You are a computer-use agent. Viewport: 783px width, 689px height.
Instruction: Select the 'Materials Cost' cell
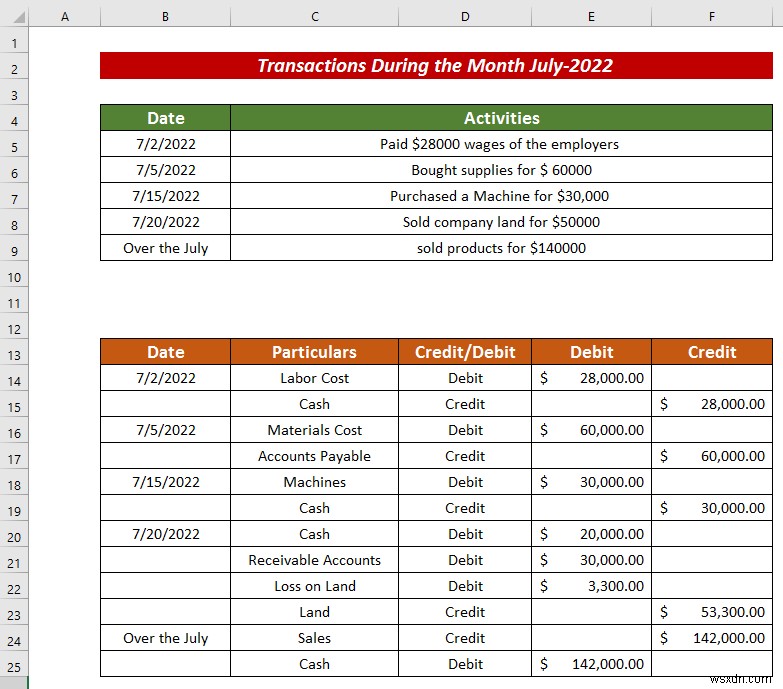tap(315, 430)
